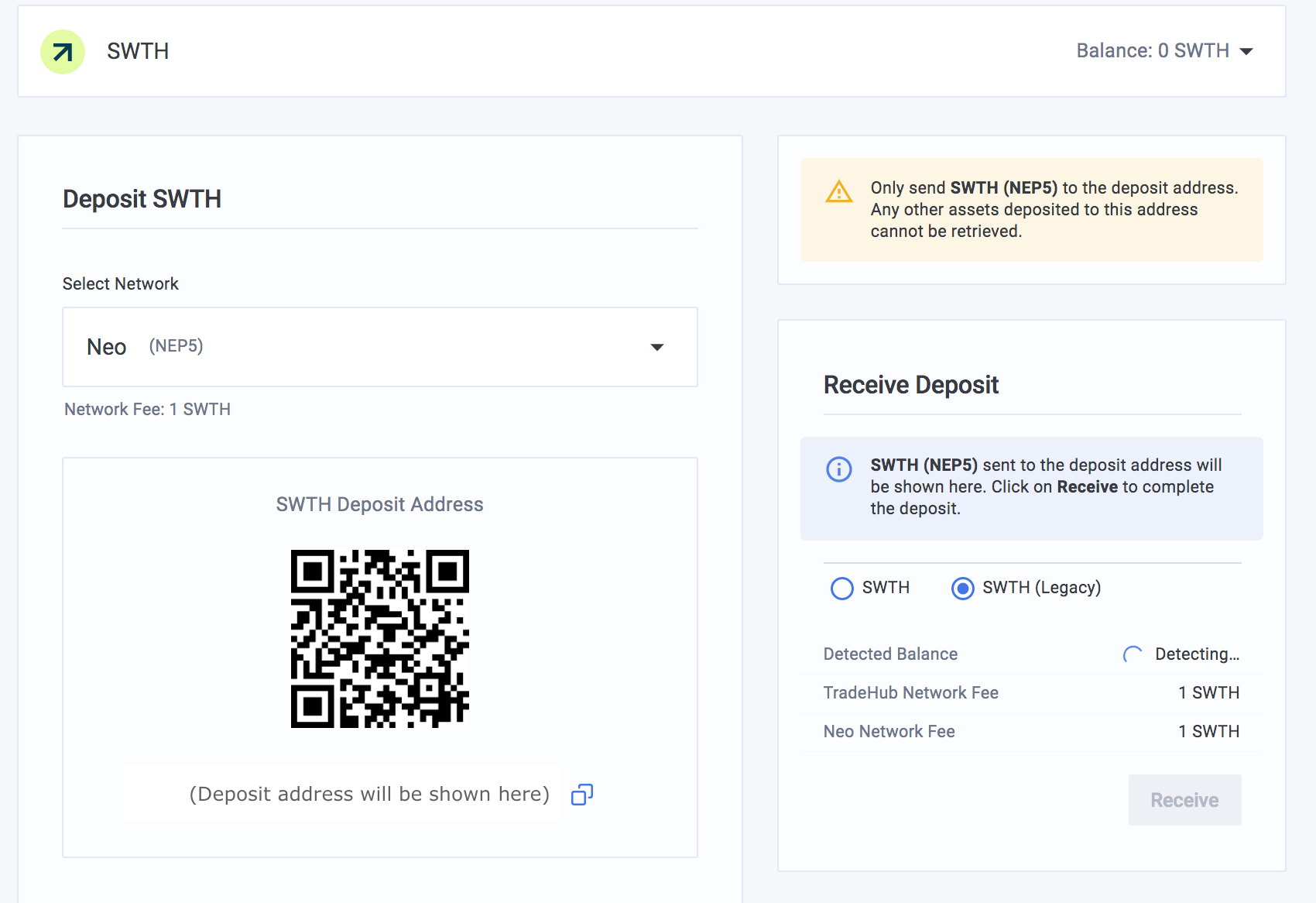The width and height of the screenshot is (1316, 903).
Task: Open the Neo (NEP5) network dropdown
Action: [380, 347]
